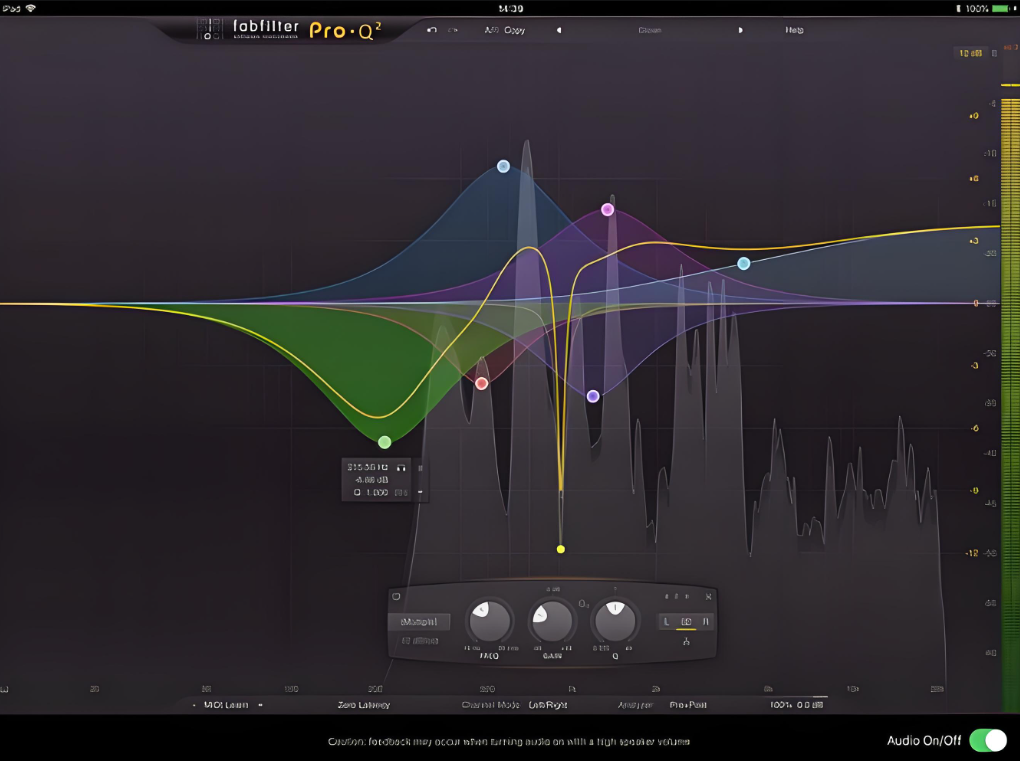Open the preset name menu in top bar

tap(649, 30)
